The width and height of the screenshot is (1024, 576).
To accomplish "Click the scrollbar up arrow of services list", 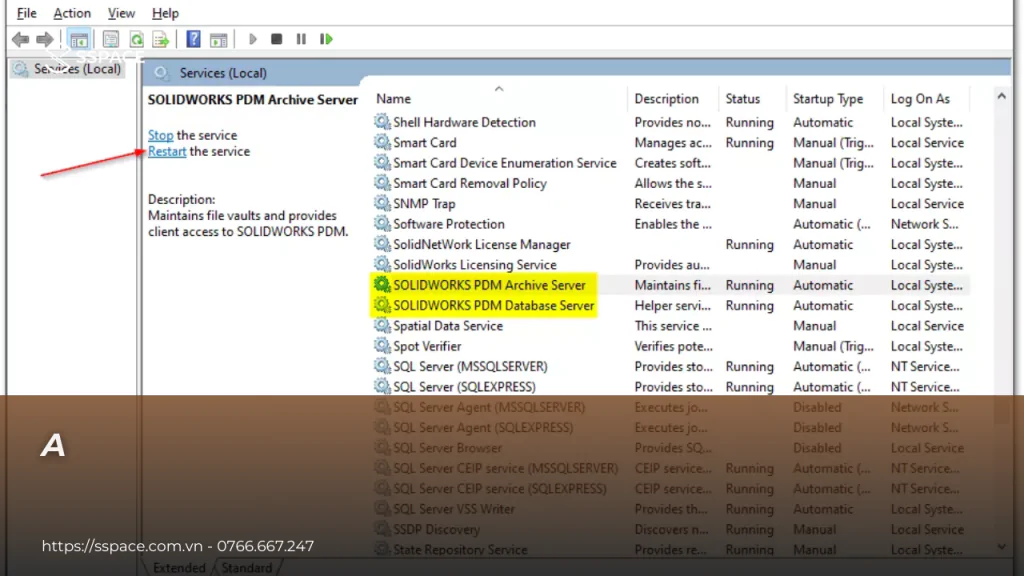I will click(1001, 97).
